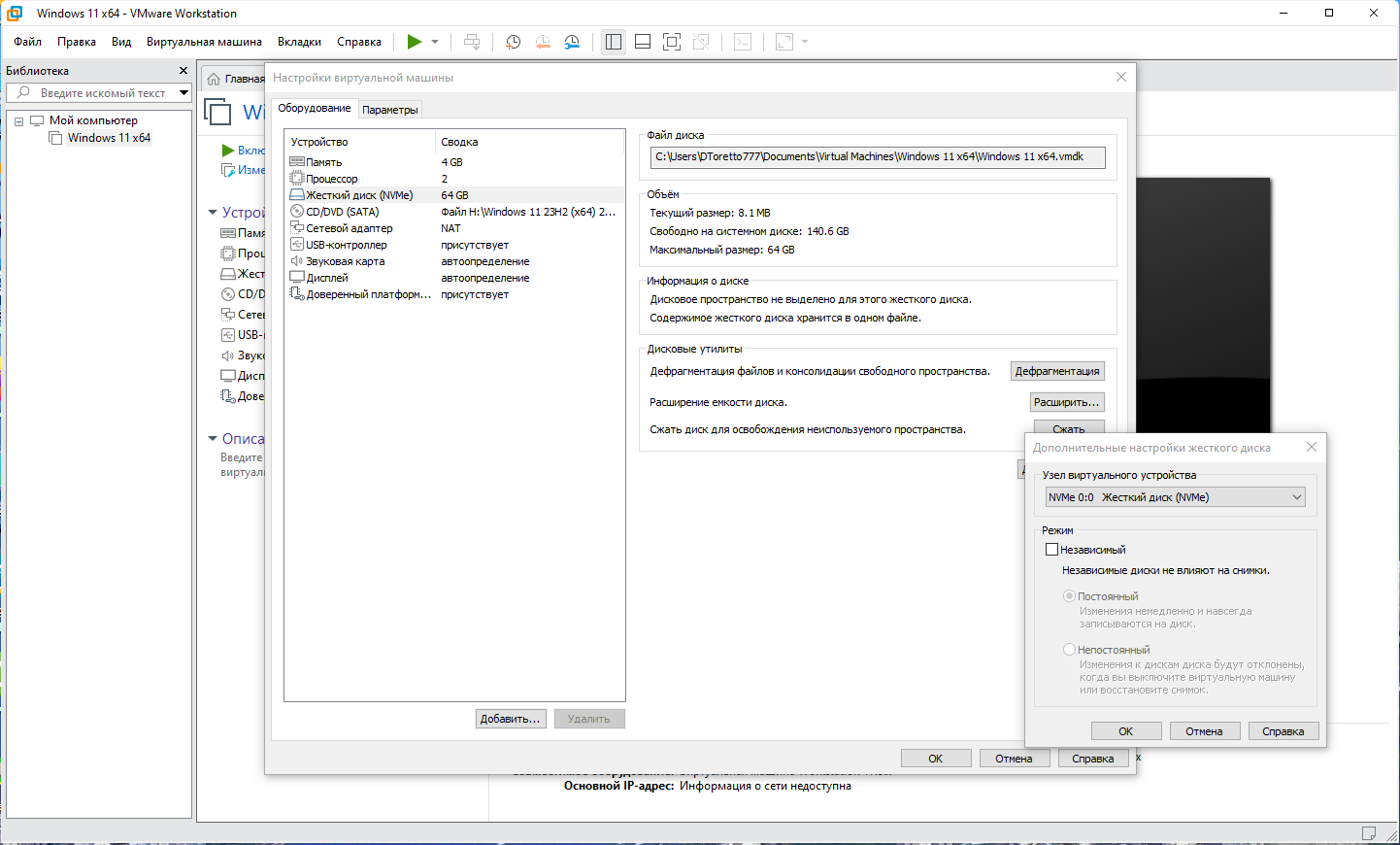Select the Доверенный платформенный модуль row

pyautogui.click(x=454, y=294)
